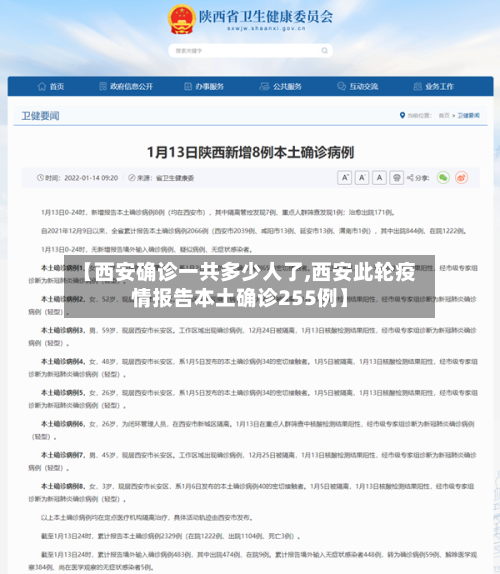The image size is (500, 574).
Task: Click the 本土确诊病例8 paragraph label
Action: pos(63,487)
